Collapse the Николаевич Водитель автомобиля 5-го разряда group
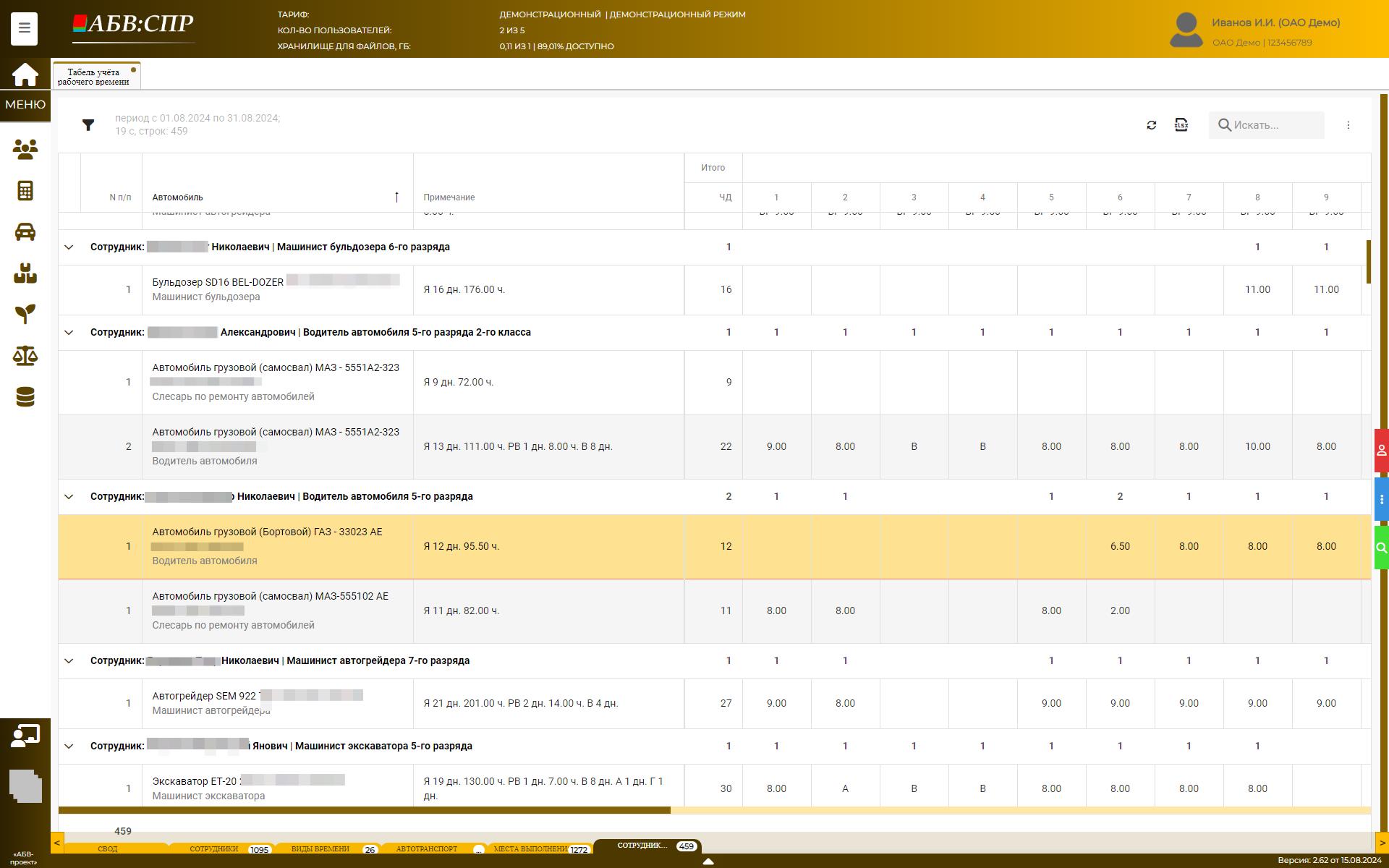This screenshot has height=868, width=1389. click(69, 497)
